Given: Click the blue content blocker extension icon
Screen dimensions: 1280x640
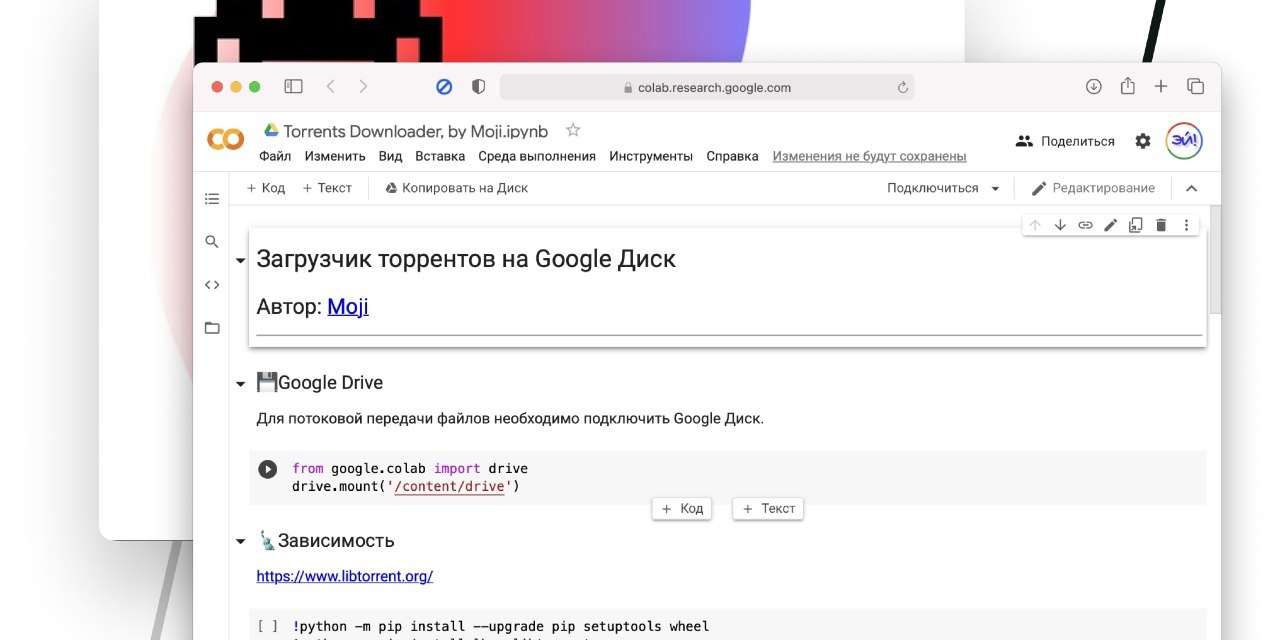Looking at the screenshot, I should point(444,87).
